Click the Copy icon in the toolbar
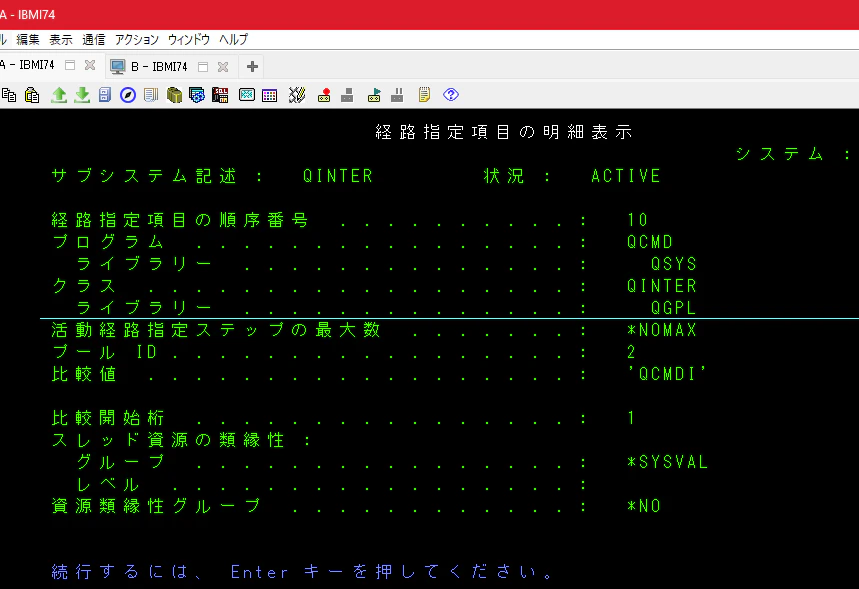The height and width of the screenshot is (589, 859). (9, 95)
